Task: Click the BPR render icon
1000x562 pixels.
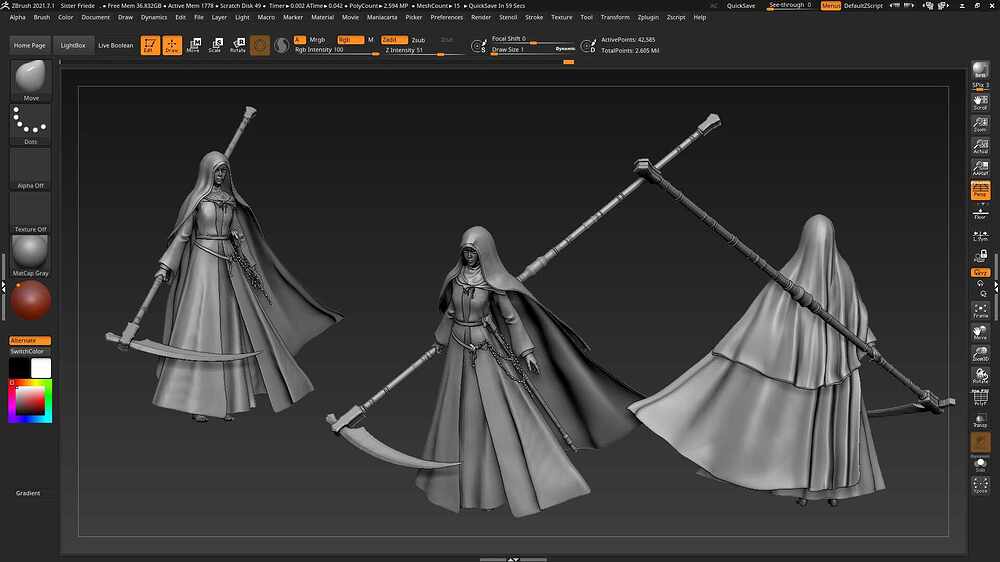Action: (980, 70)
